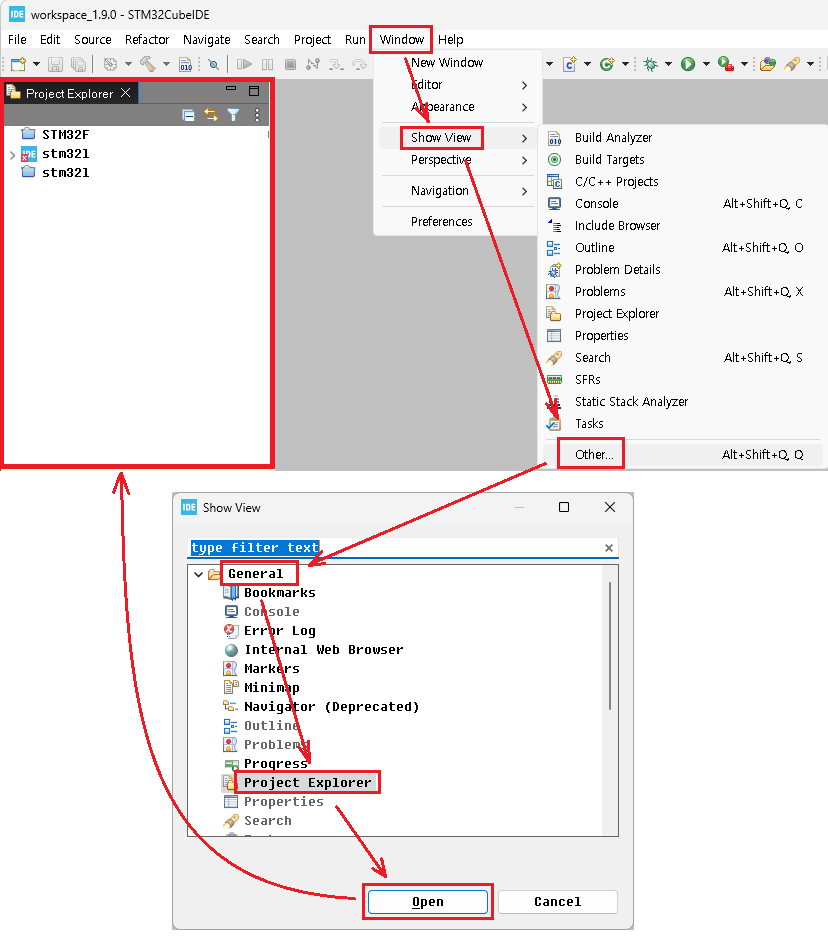This screenshot has height=940, width=828.
Task: Choose Other... in Show View submenu
Action: pos(683,454)
